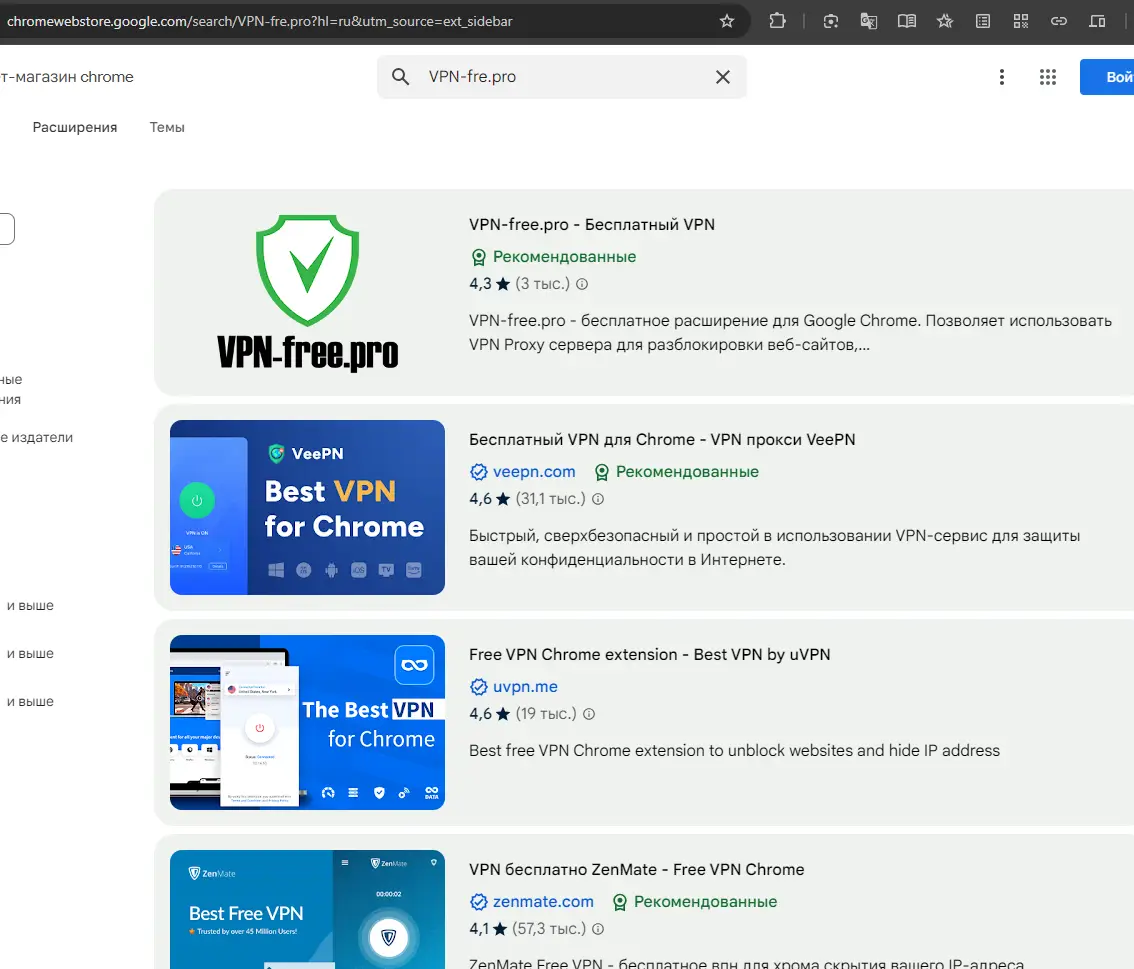Screen dimensions: 1134x969
Task: Open the ZenMate Best Free VPN thumbnail
Action: (x=307, y=910)
